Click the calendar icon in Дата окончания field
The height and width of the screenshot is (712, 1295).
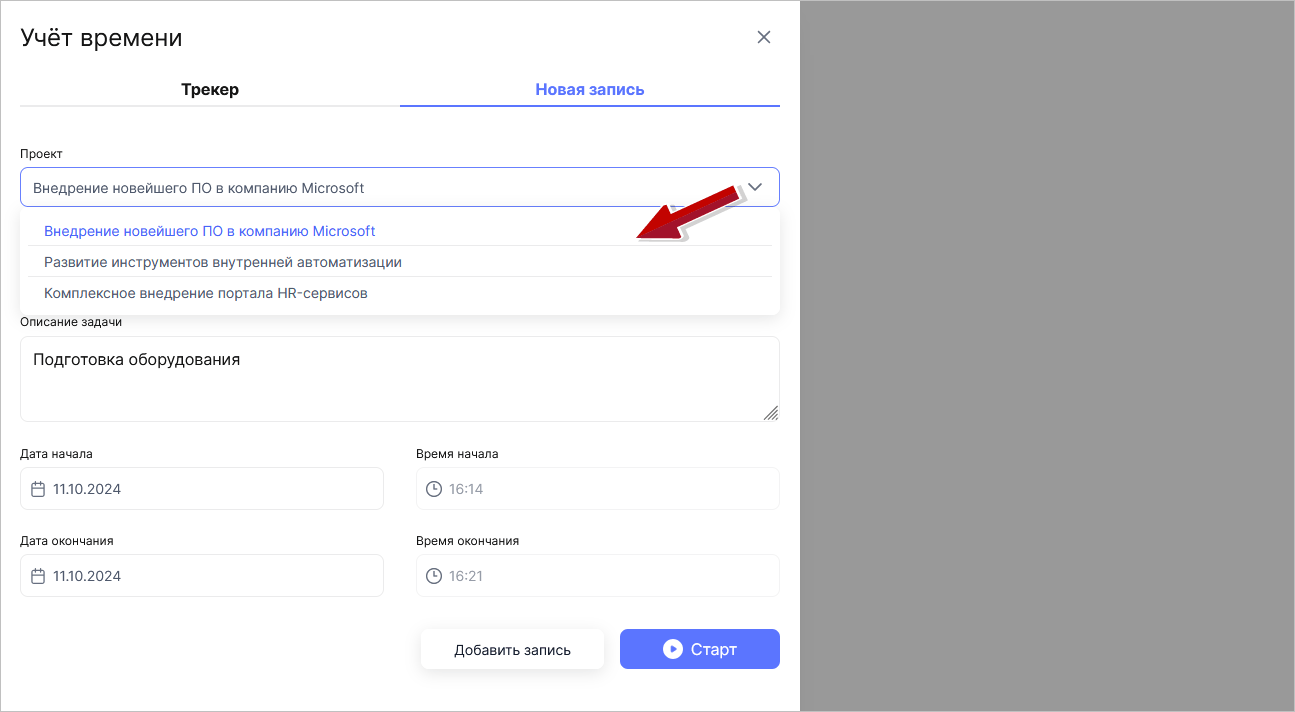click(x=36, y=575)
